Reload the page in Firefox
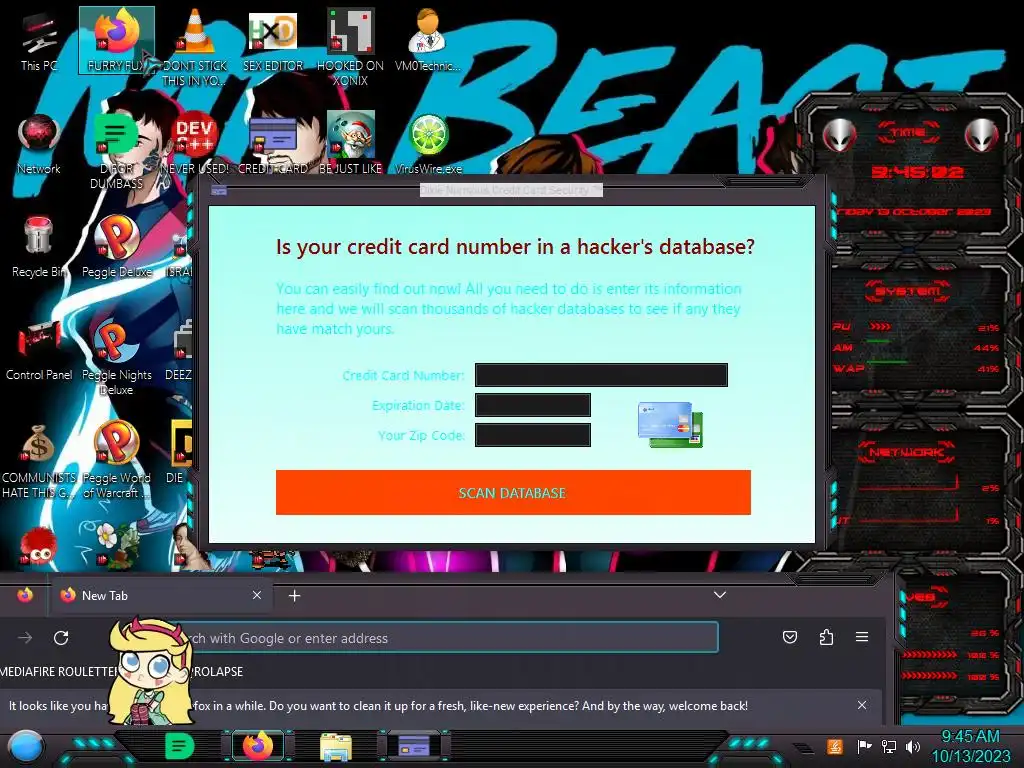Viewport: 1024px width, 768px height. pos(61,637)
